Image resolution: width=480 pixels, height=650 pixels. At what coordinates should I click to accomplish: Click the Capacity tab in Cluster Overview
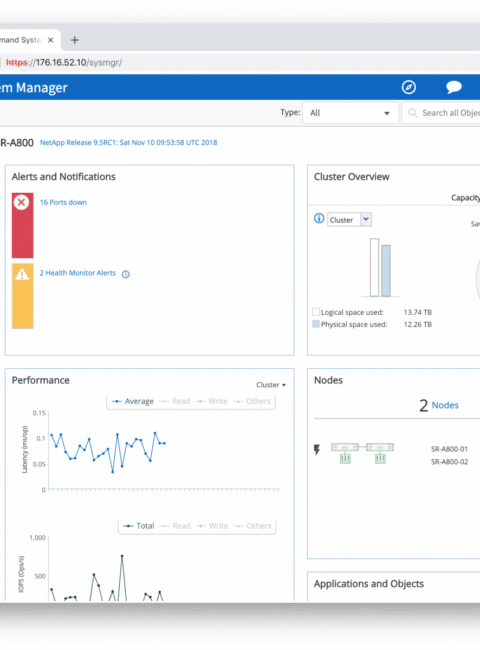pyautogui.click(x=465, y=198)
